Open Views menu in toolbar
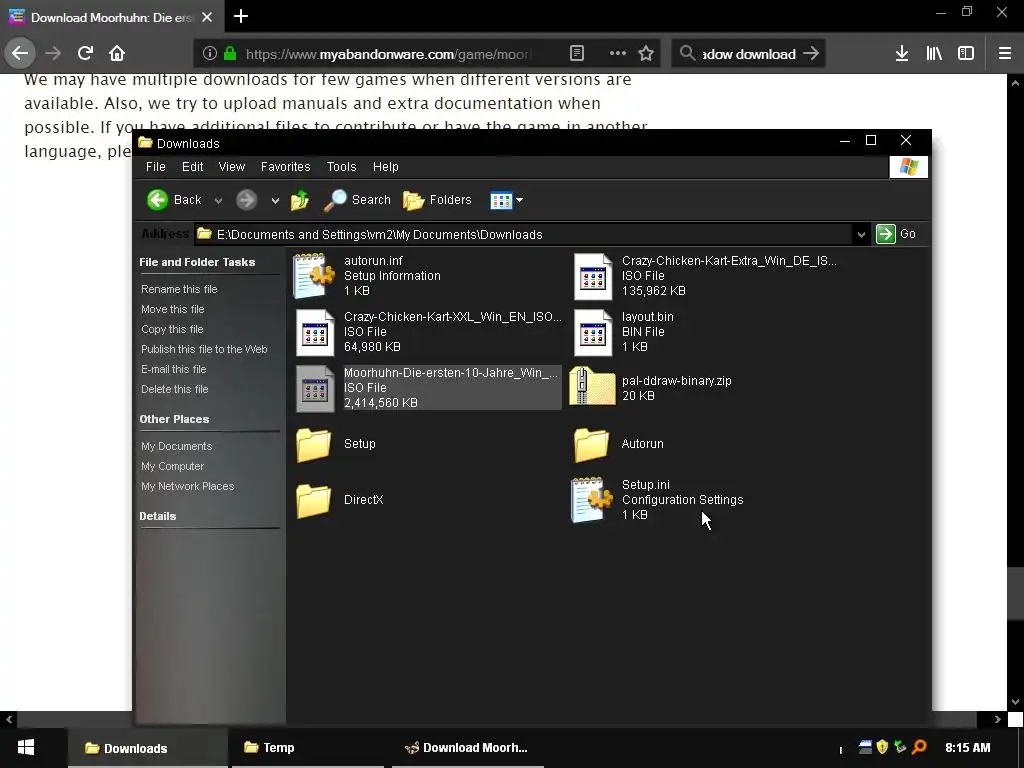The width and height of the screenshot is (1024, 768). (506, 200)
